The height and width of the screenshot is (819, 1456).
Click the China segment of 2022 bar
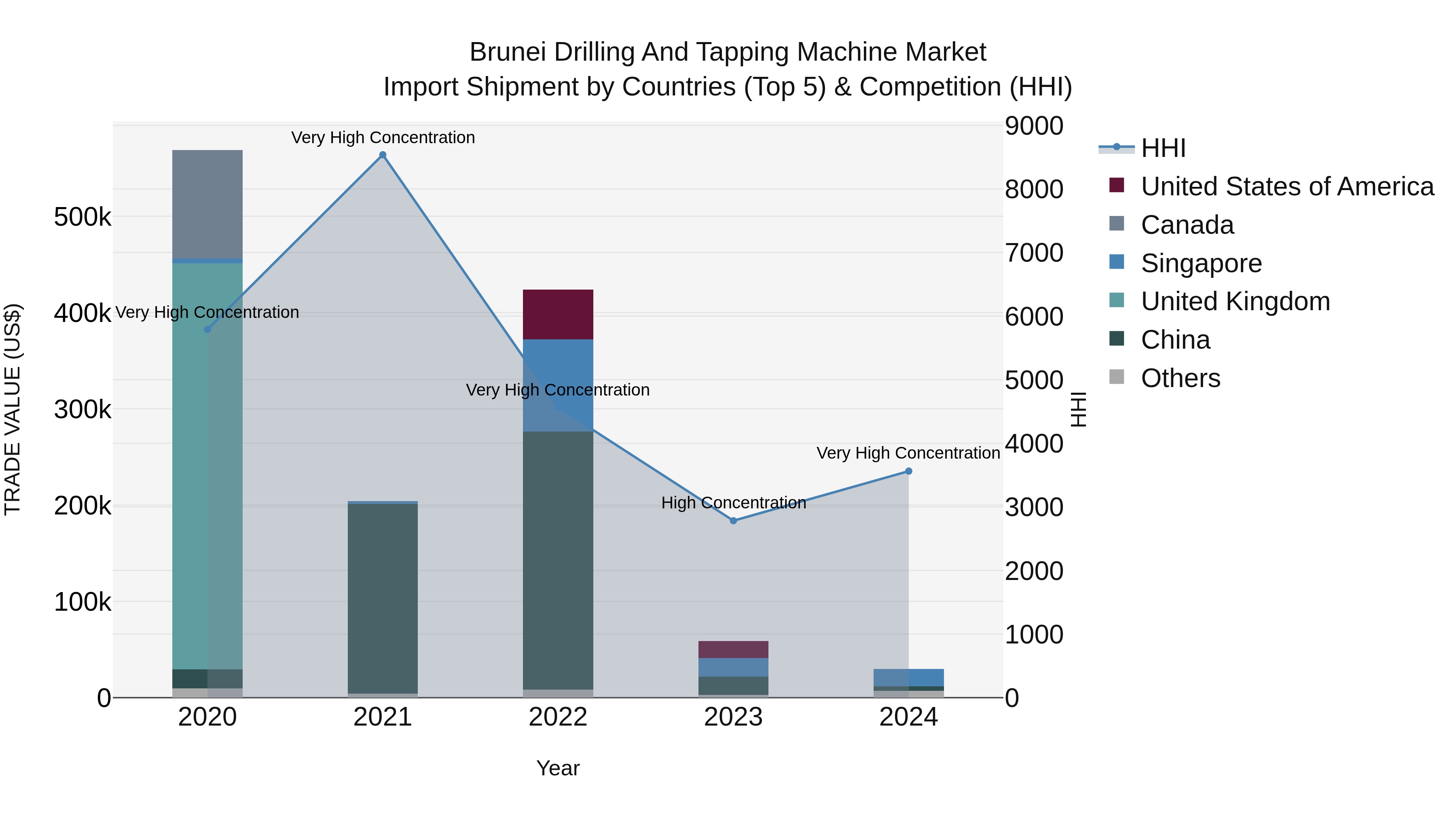coord(558,561)
